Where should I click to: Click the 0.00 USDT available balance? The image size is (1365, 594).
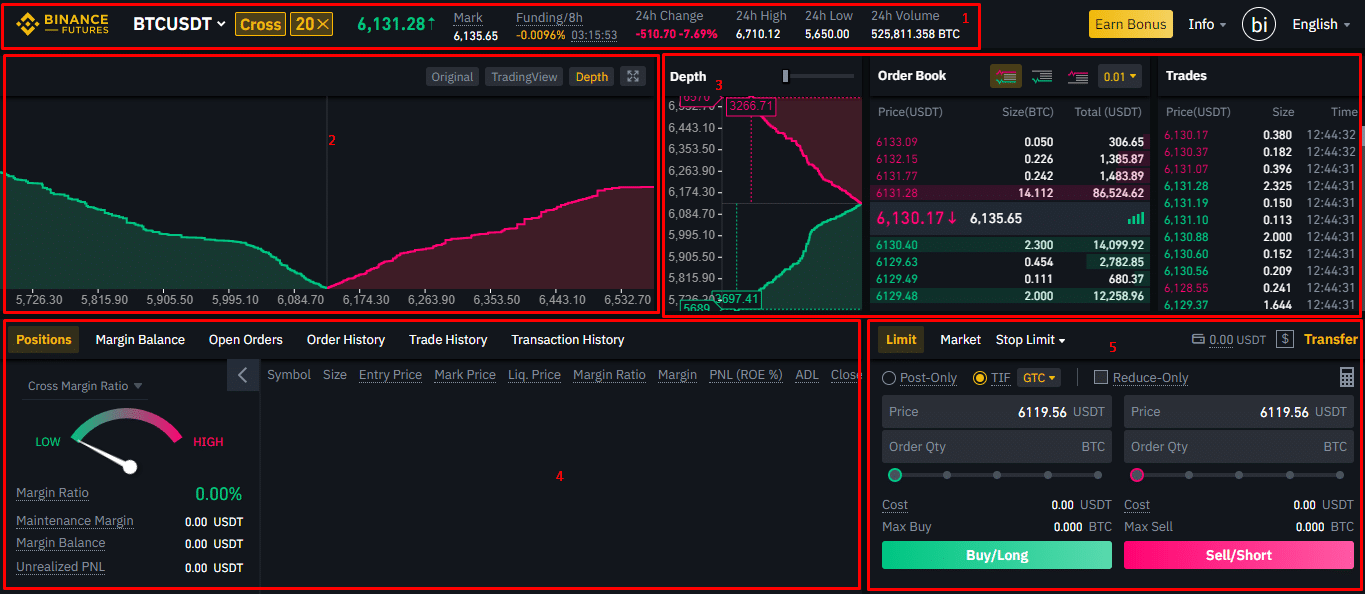pos(1238,340)
